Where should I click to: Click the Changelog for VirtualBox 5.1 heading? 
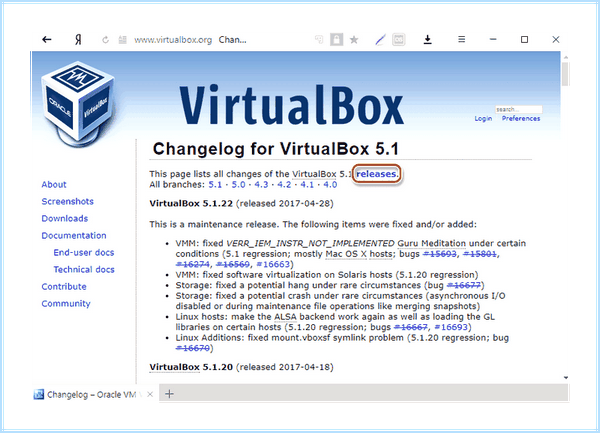[276, 149]
